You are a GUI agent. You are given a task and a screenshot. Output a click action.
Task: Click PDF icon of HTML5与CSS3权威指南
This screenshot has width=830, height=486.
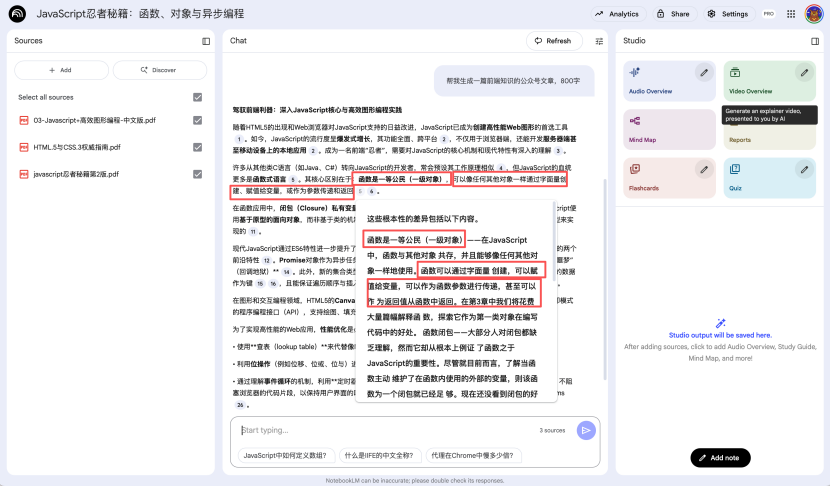click(x=24, y=147)
